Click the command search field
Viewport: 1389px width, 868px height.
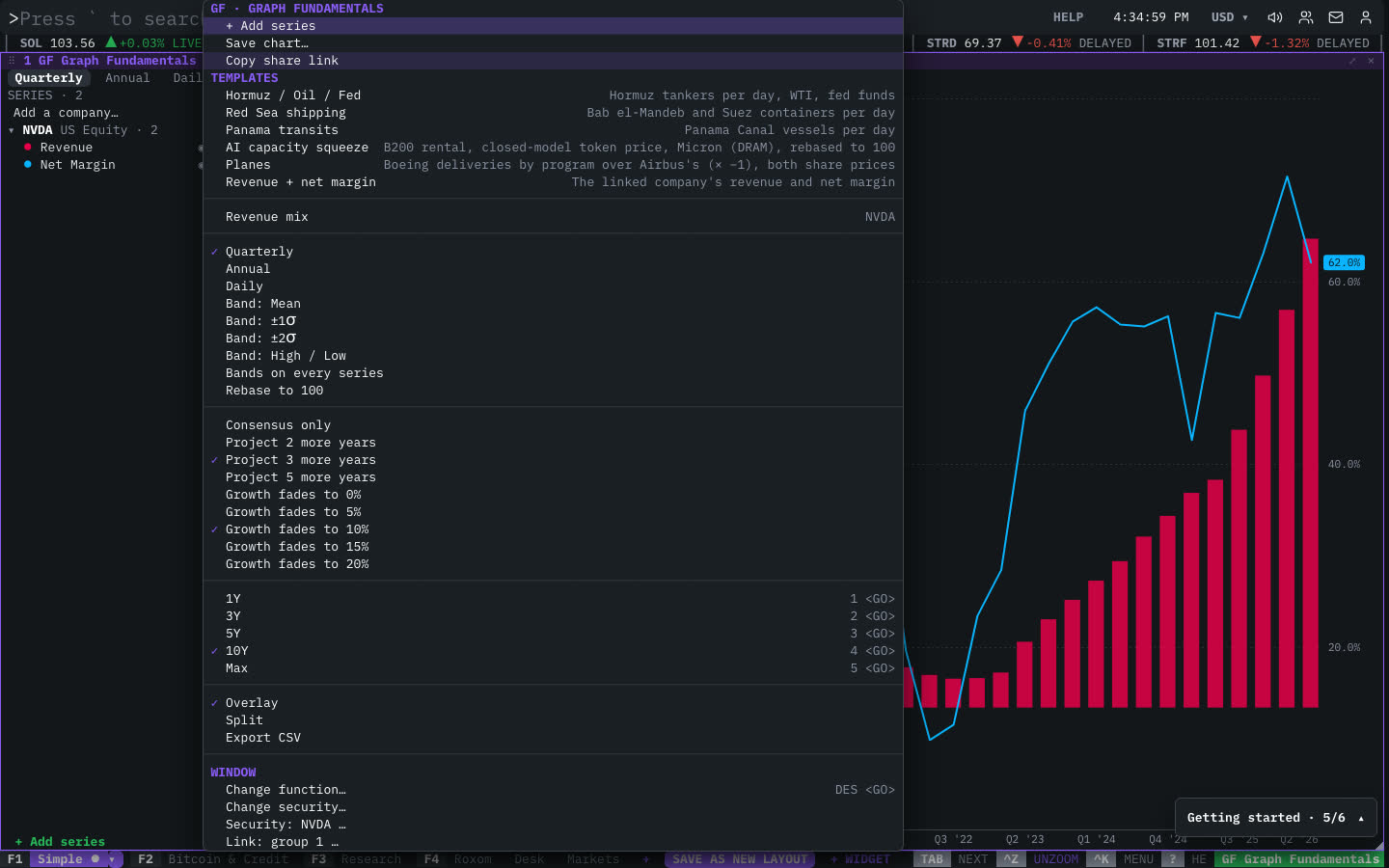click(x=104, y=18)
